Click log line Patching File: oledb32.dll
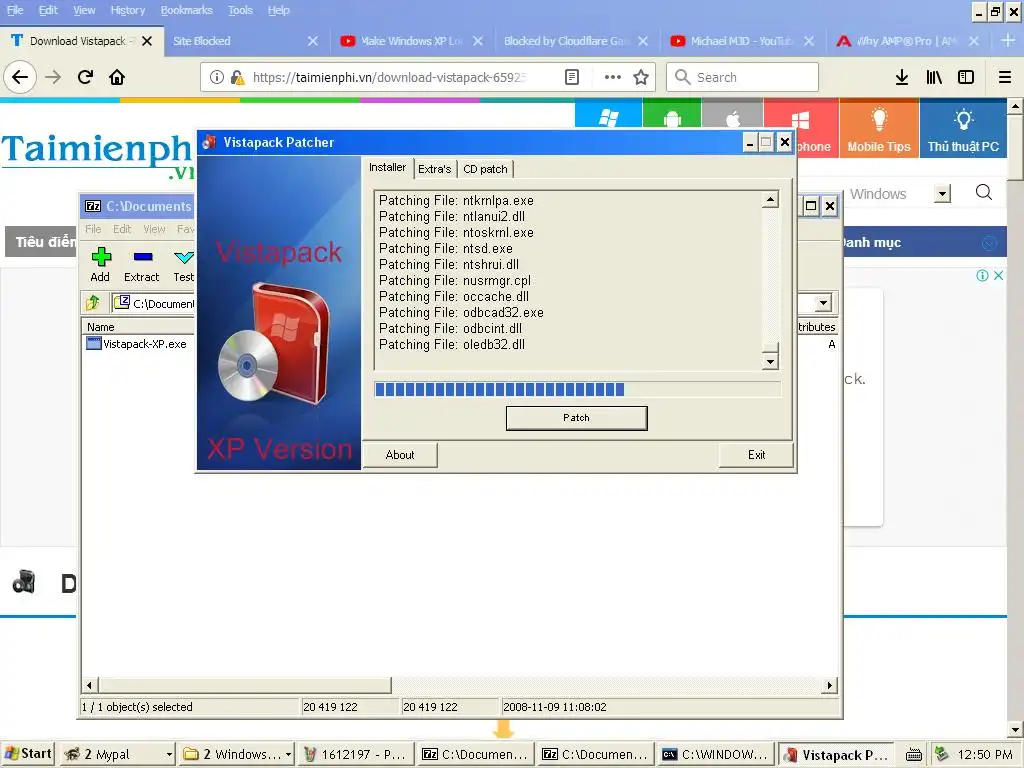This screenshot has width=1024, height=768. coord(452,344)
